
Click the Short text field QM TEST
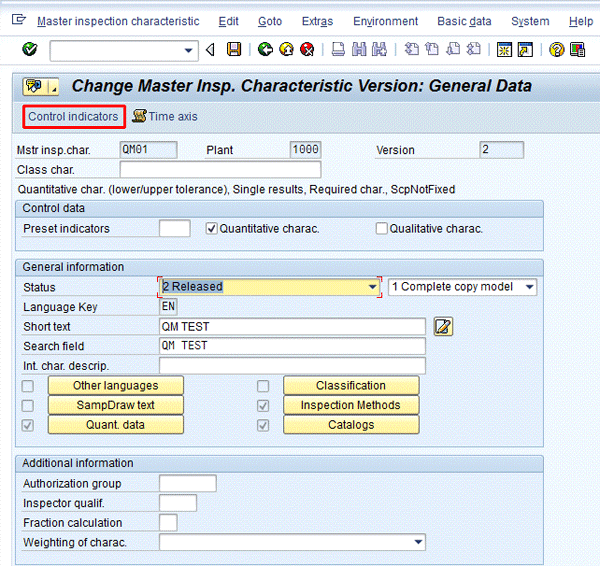pyautogui.click(x=292, y=326)
